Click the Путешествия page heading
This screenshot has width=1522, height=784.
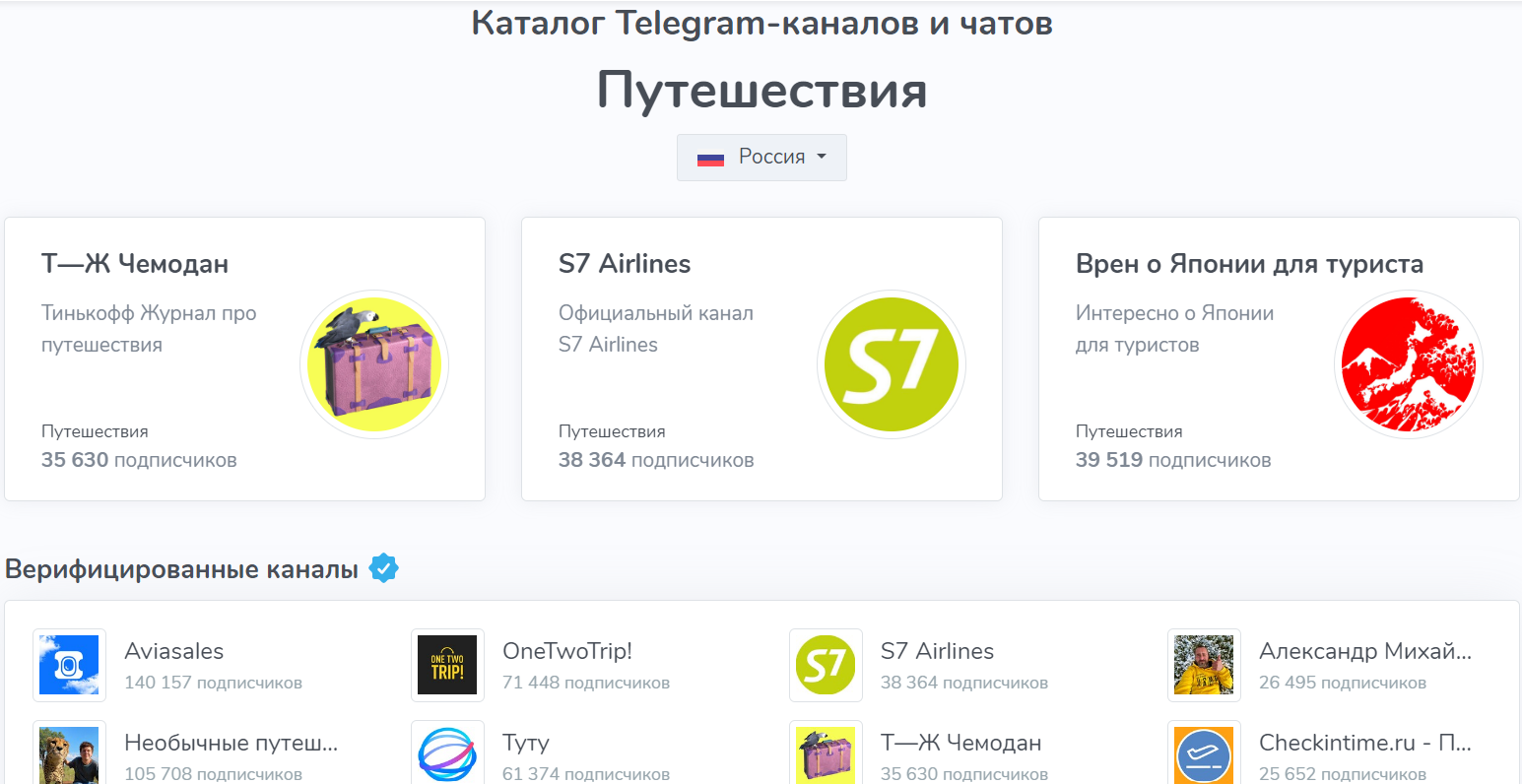[x=761, y=90]
